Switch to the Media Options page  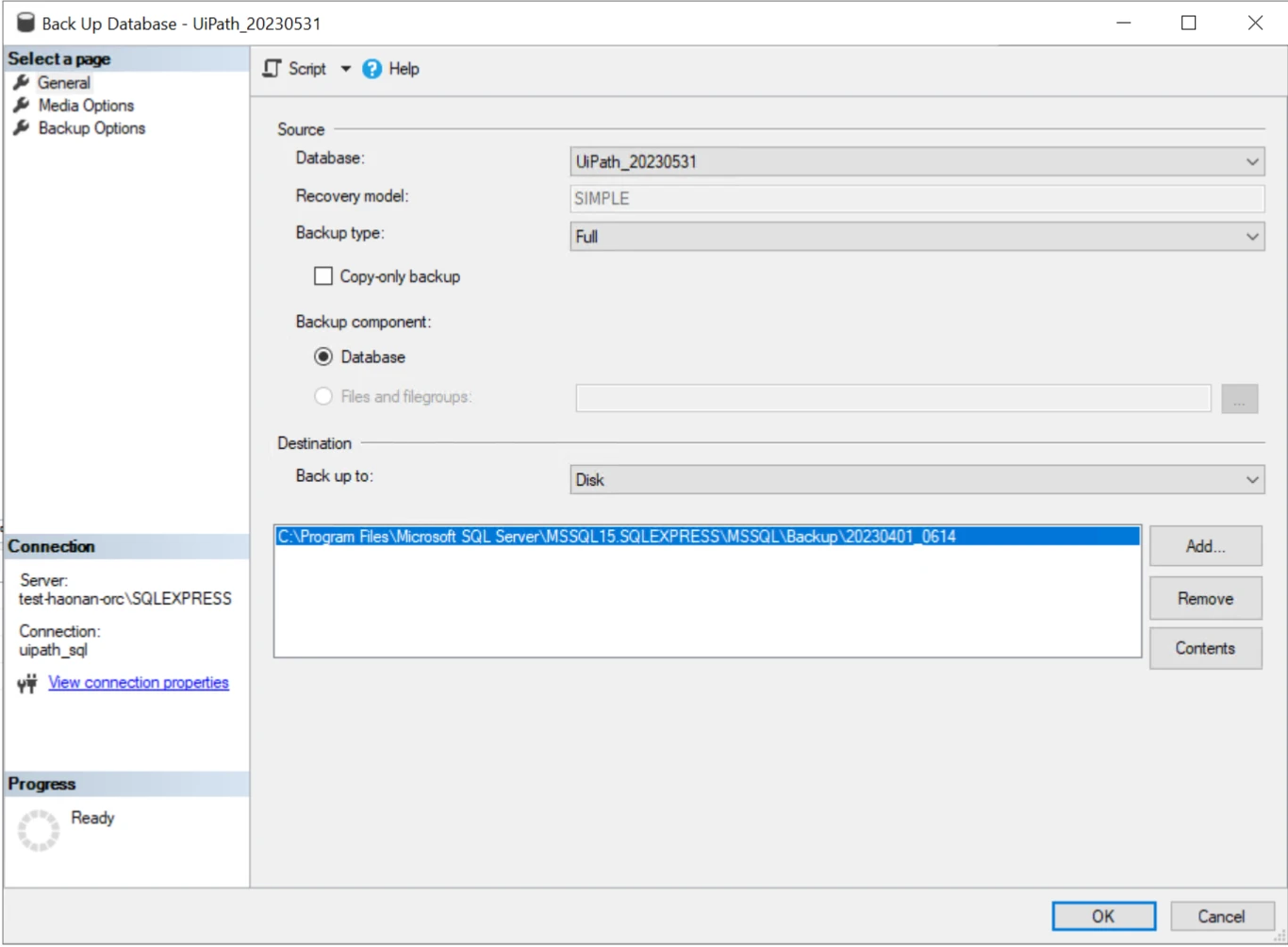[x=86, y=106]
